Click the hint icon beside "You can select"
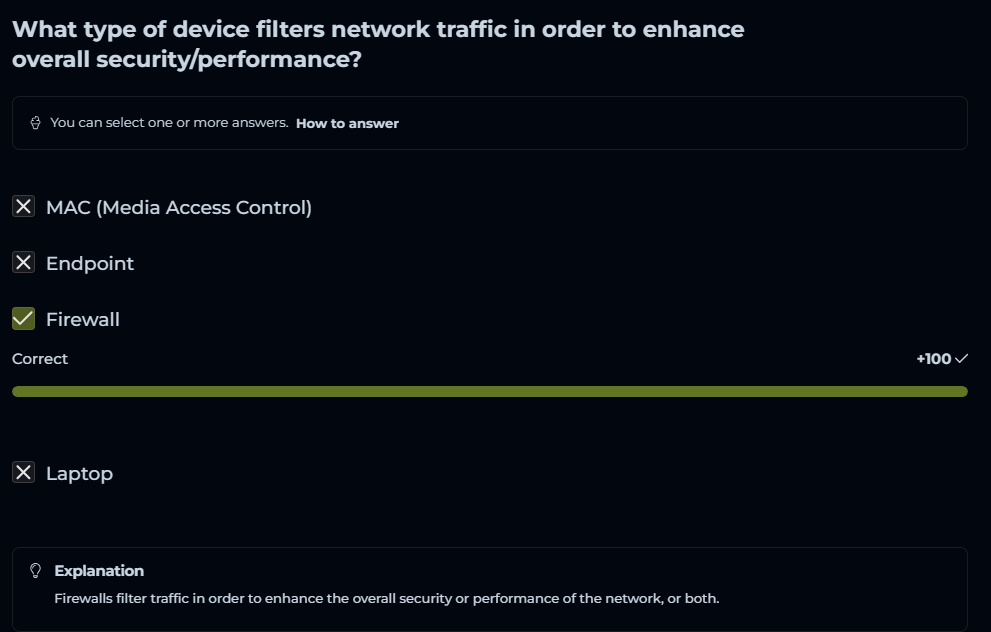This screenshot has height=632, width=991. (35, 123)
